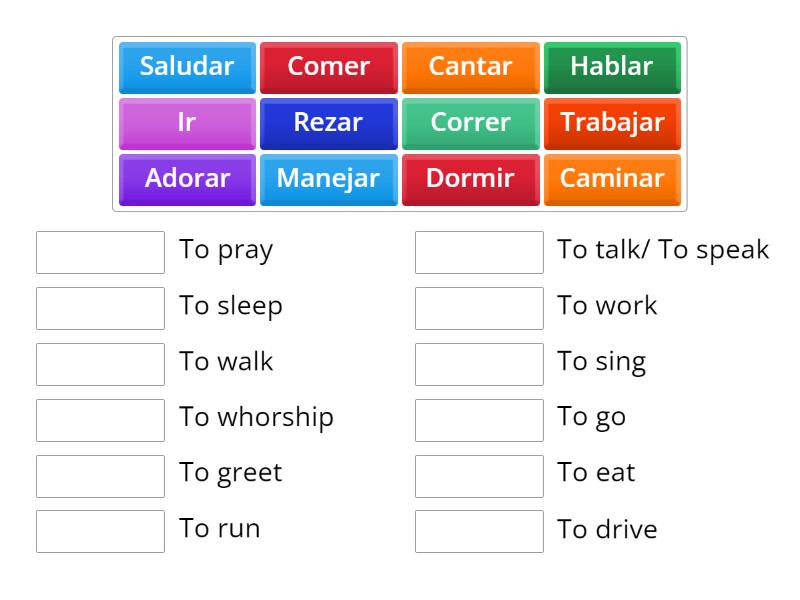
Task: Select the Trabajar tile
Action: pyautogui.click(x=612, y=123)
